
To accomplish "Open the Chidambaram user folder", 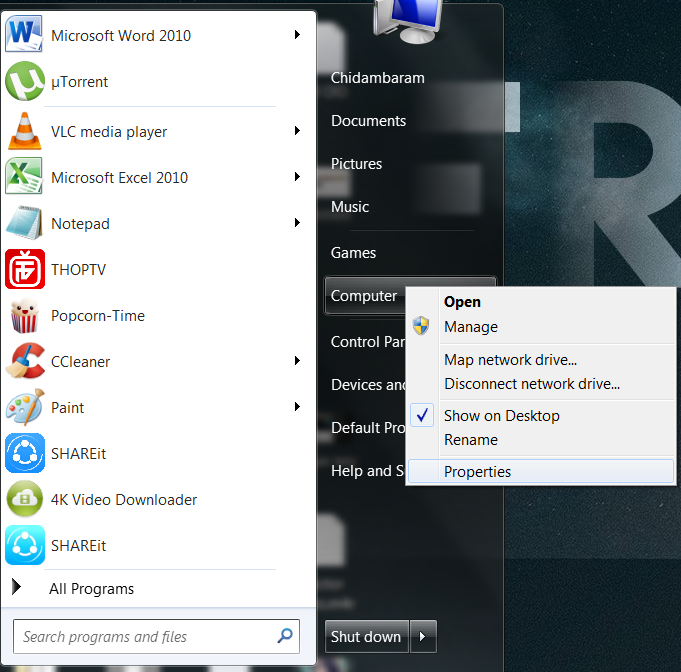I will click(x=377, y=78).
